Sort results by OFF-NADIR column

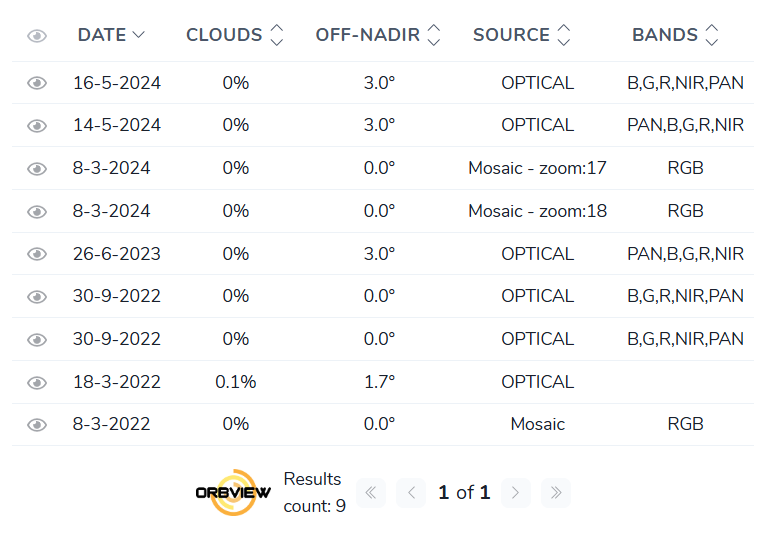point(378,35)
